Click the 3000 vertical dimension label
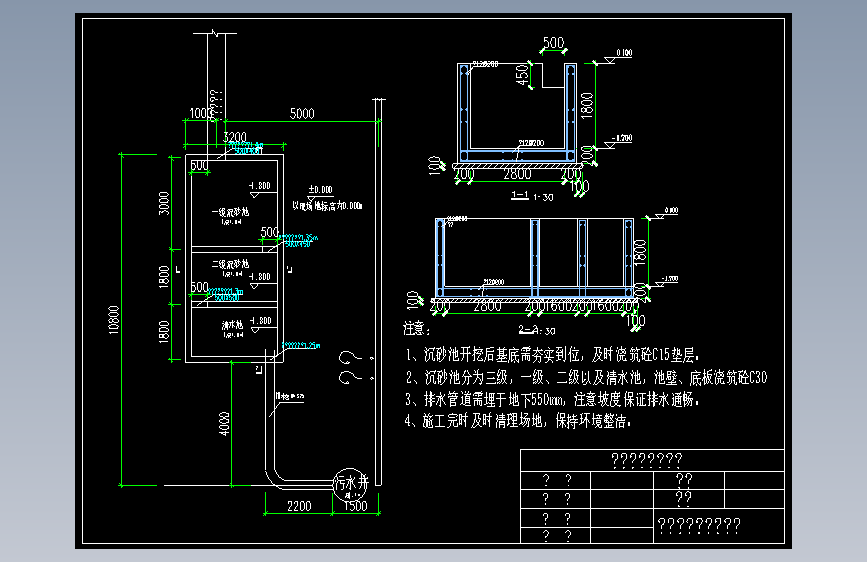Screen dimensions: 867x562 click(x=164, y=203)
